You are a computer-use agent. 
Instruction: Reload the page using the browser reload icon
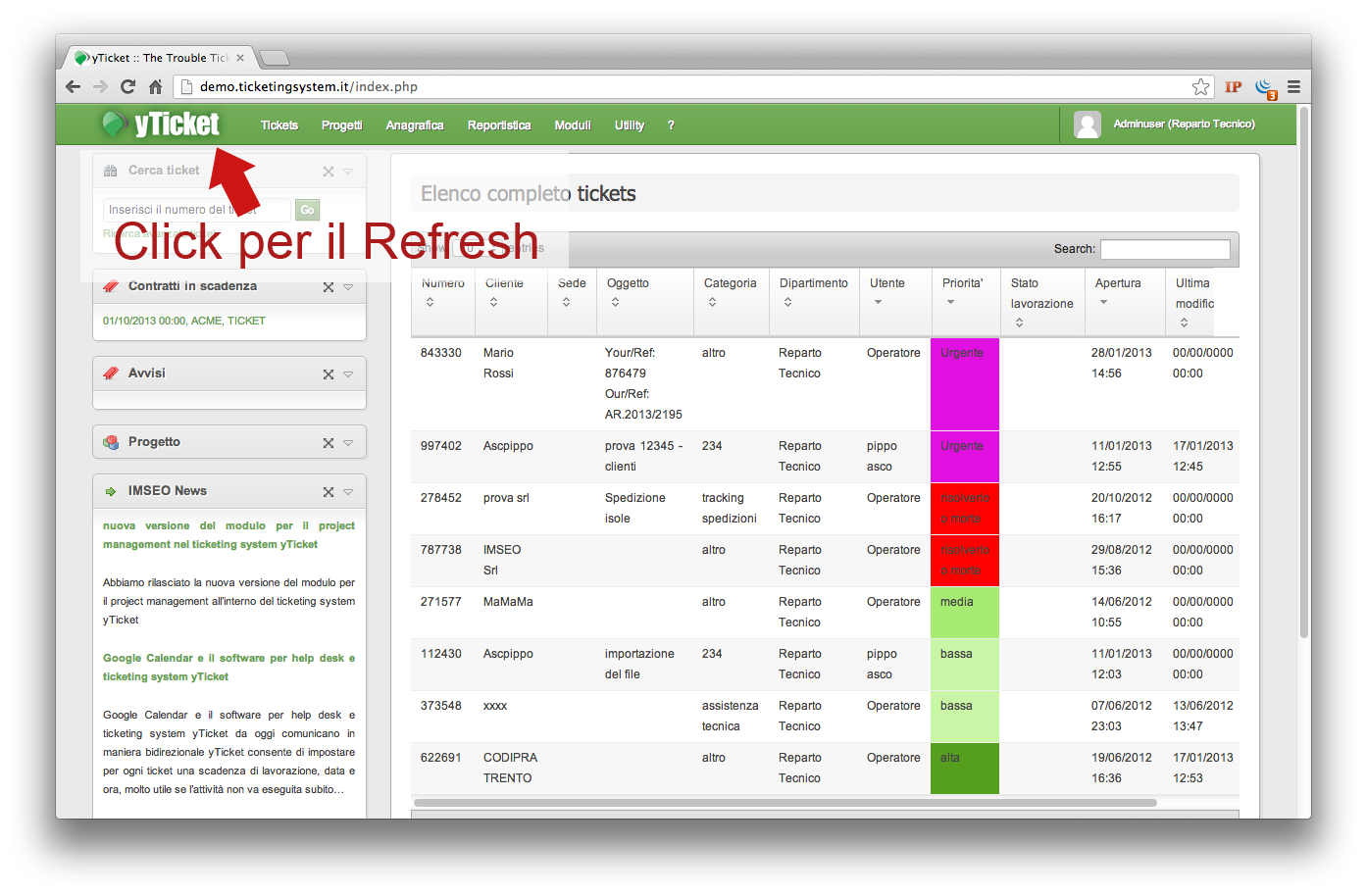click(127, 87)
